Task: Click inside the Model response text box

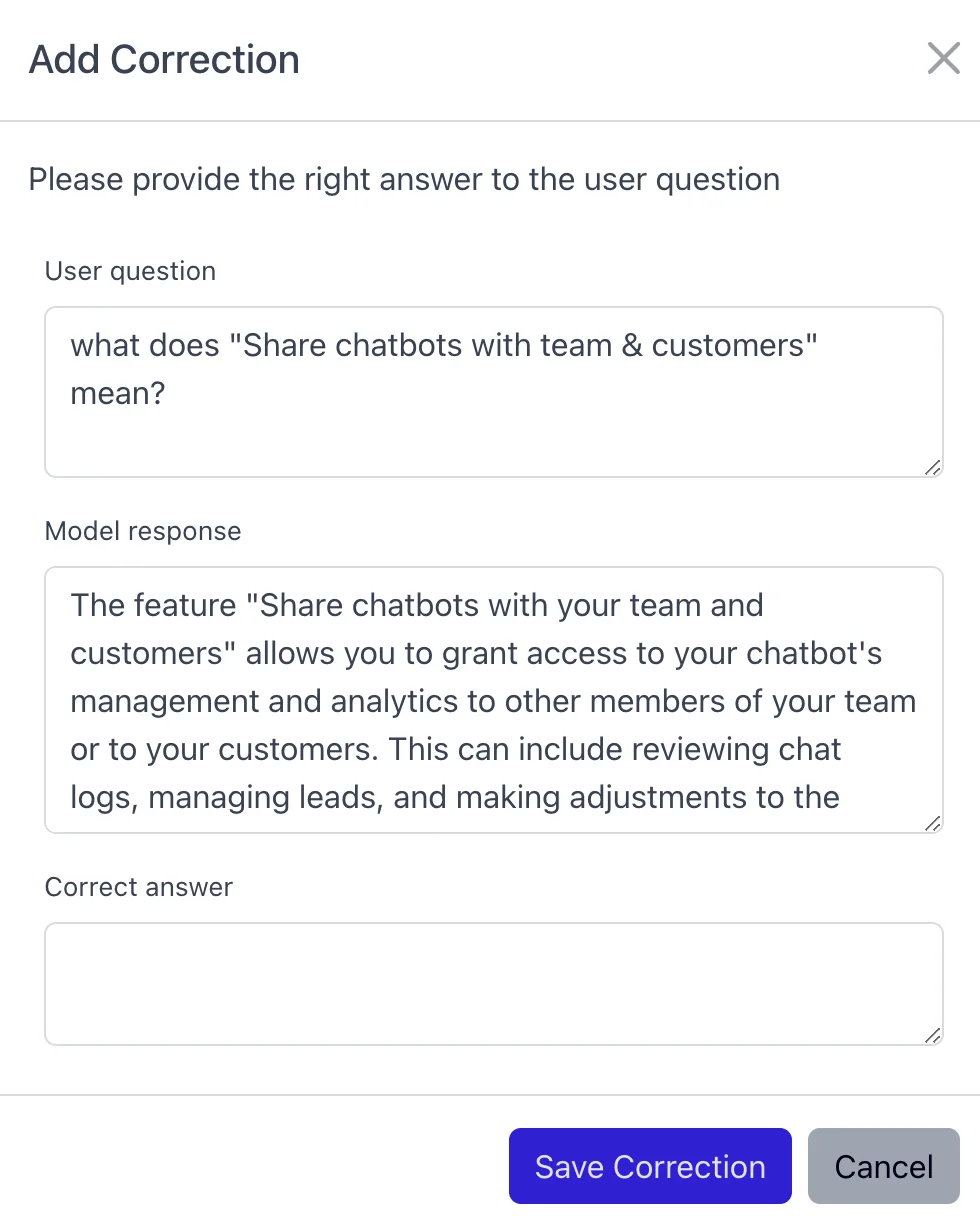Action: click(x=493, y=700)
